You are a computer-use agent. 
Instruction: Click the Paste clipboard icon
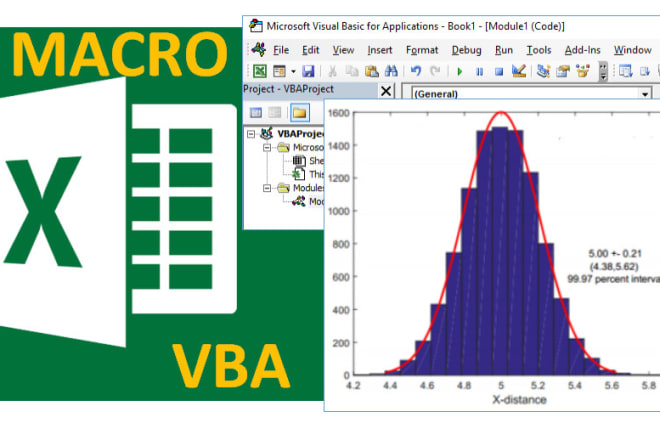pyautogui.click(x=371, y=71)
